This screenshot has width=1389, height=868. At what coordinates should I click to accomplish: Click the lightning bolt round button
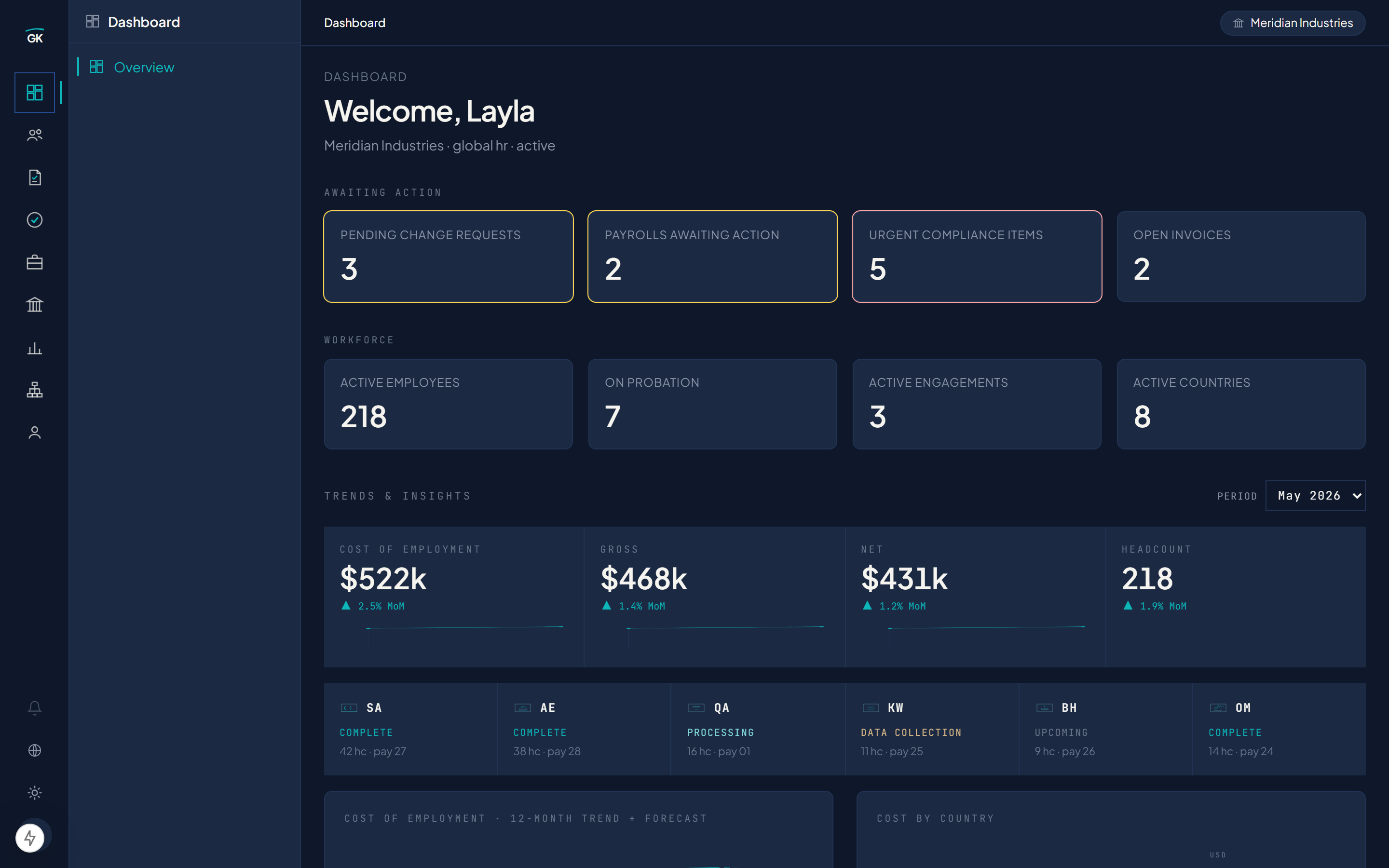(30, 838)
